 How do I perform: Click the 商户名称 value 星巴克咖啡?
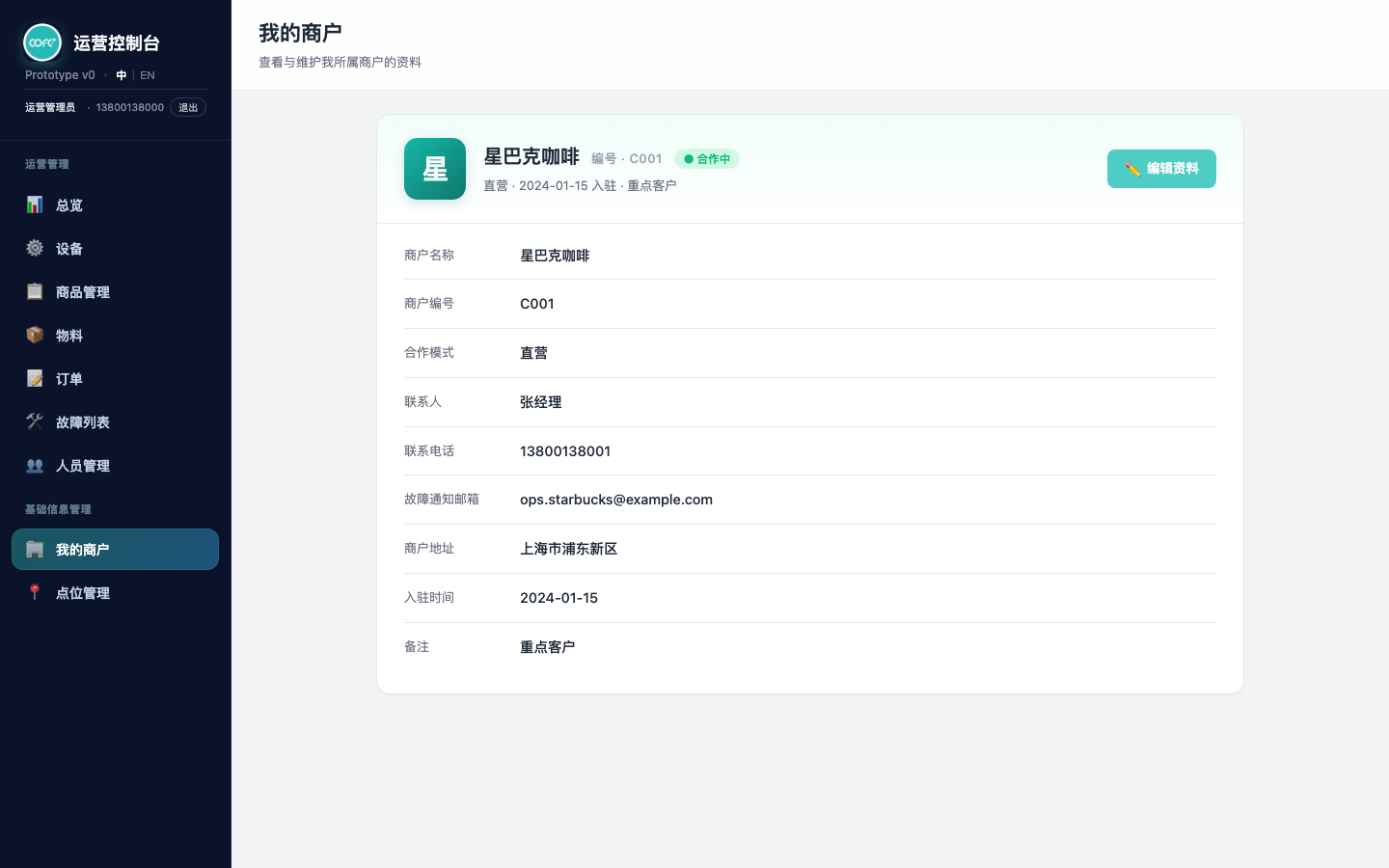[555, 256]
